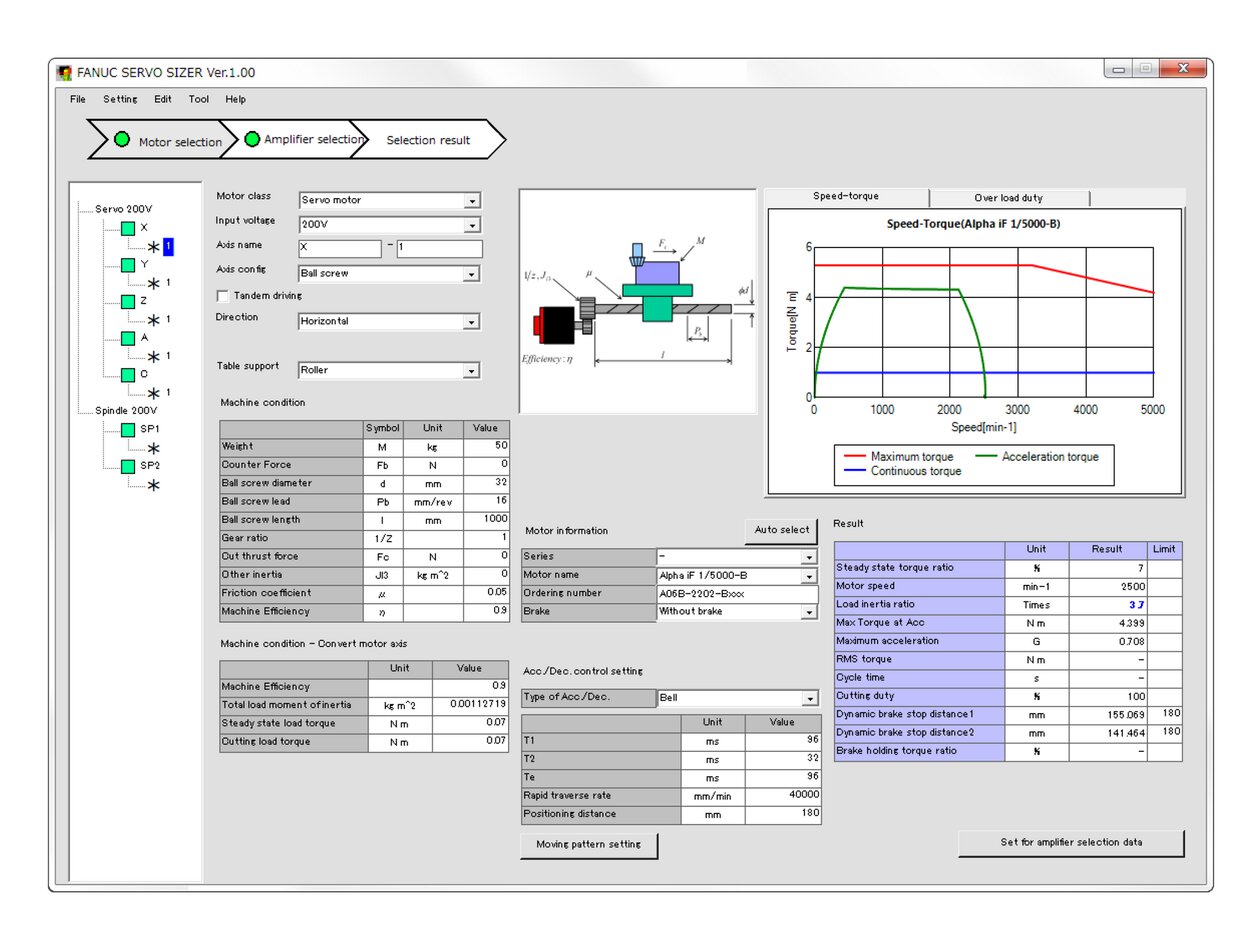Select the A axis icon
Image resolution: width=1260 pixels, height=950 pixels.
click(127, 339)
